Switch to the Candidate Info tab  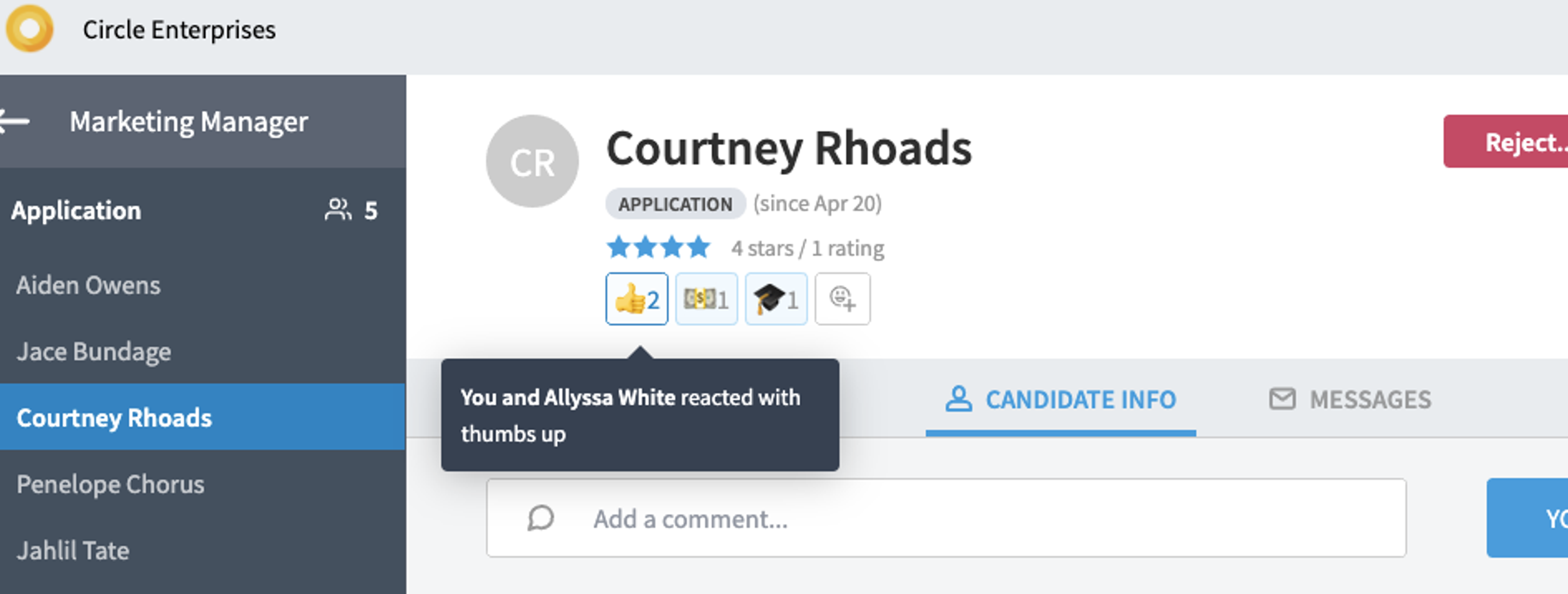point(1060,400)
